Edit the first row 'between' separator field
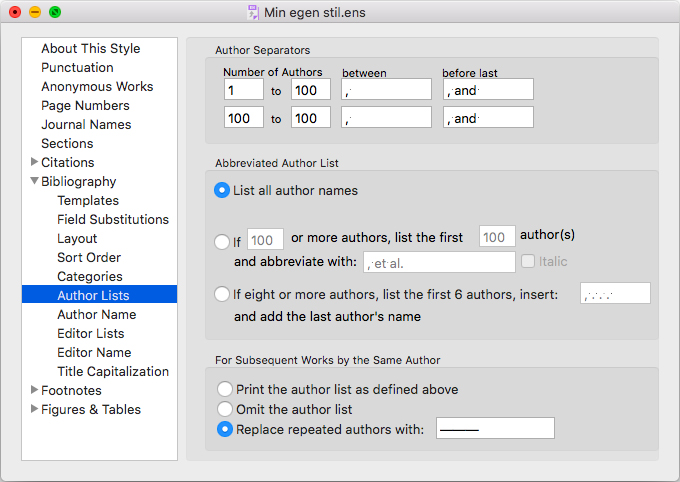Viewport: 680px width, 482px height. (386, 89)
